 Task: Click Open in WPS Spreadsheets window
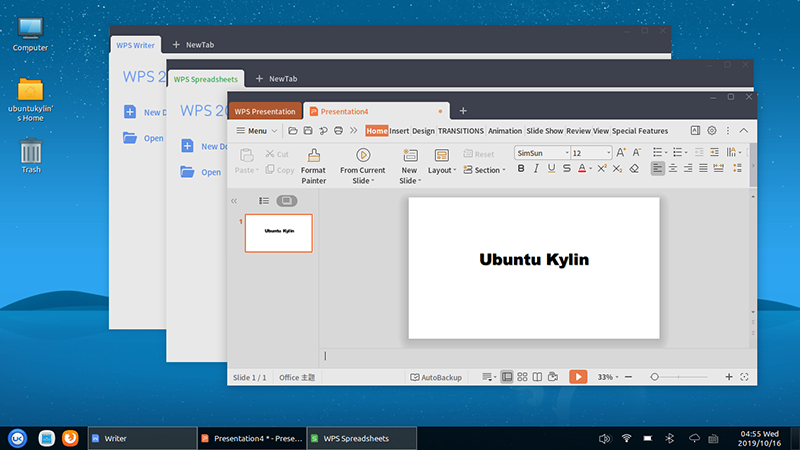click(x=201, y=172)
